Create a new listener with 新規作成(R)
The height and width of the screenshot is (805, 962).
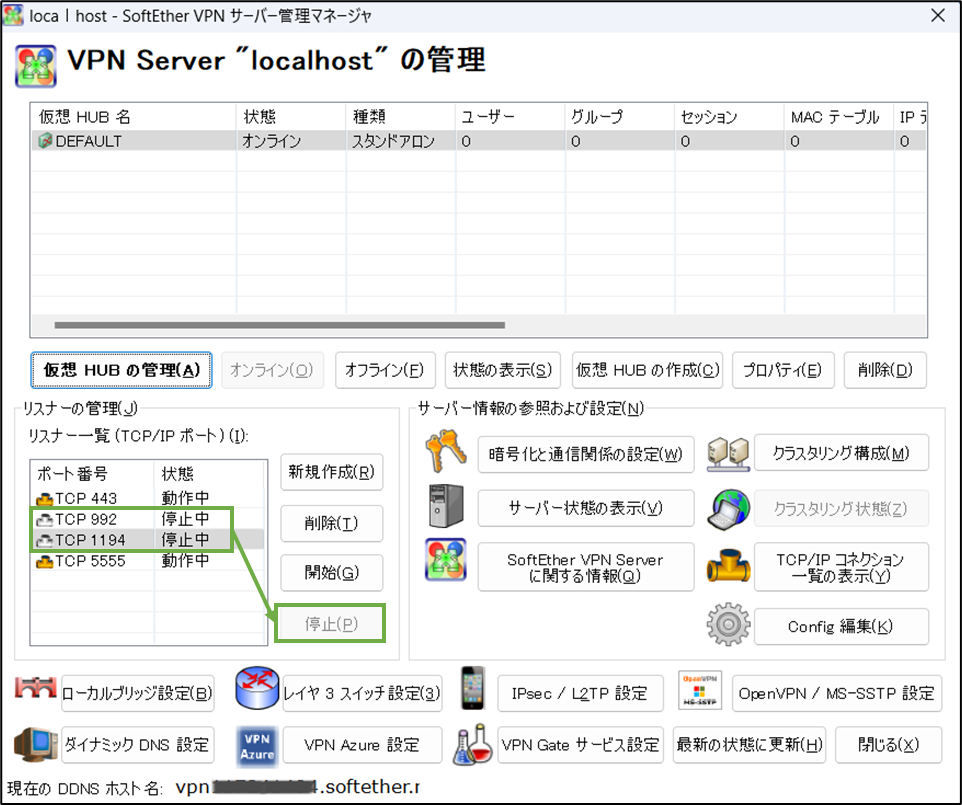[331, 472]
